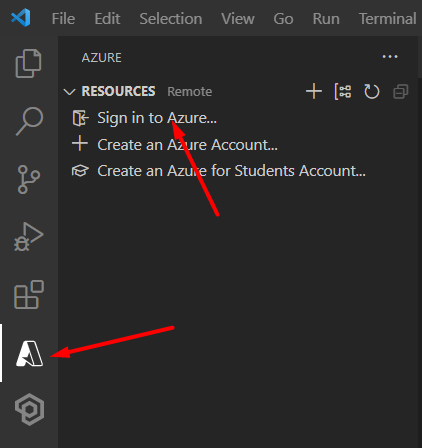Click the plus icon to create a resource
The width and height of the screenshot is (422, 448).
pyautogui.click(x=314, y=91)
